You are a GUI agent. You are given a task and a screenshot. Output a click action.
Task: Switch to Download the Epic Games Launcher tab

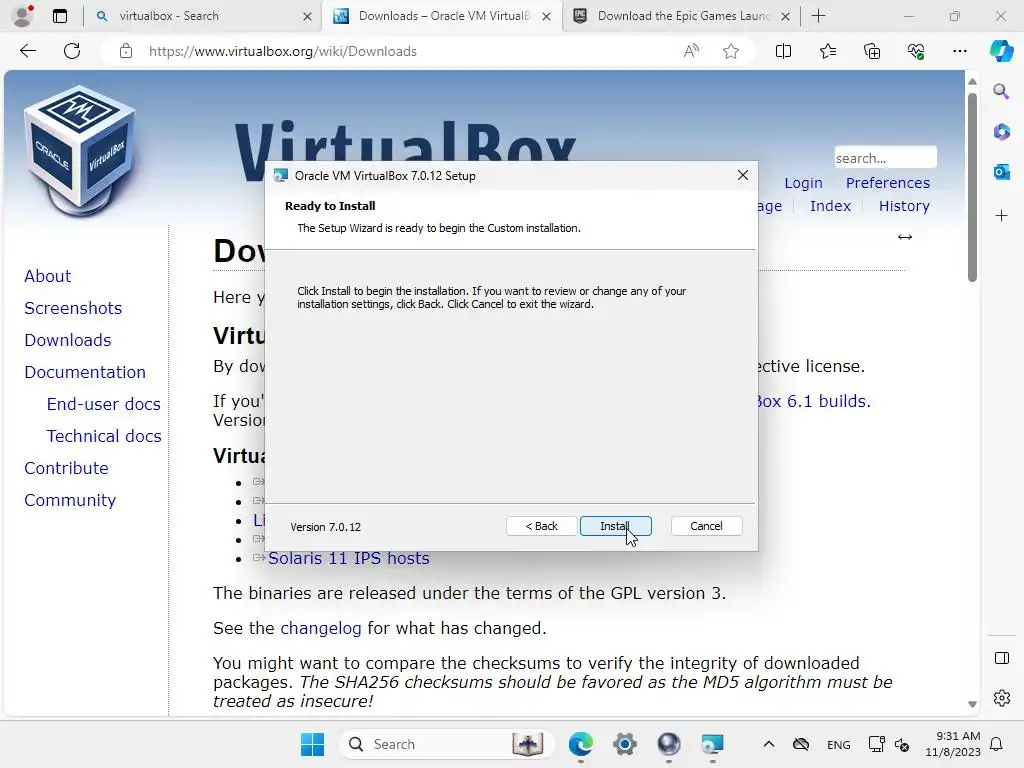point(683,16)
